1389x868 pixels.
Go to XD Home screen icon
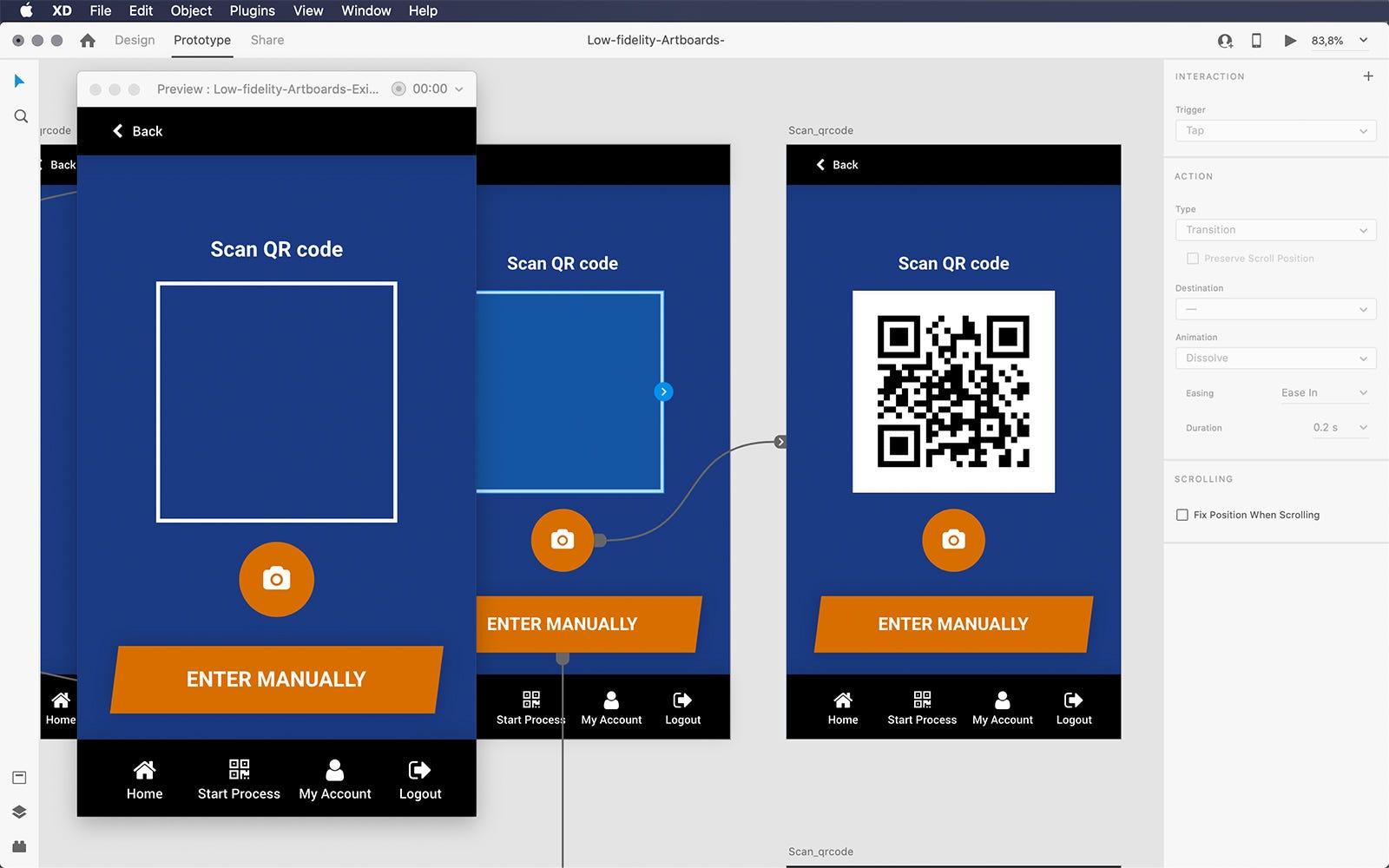[88, 40]
